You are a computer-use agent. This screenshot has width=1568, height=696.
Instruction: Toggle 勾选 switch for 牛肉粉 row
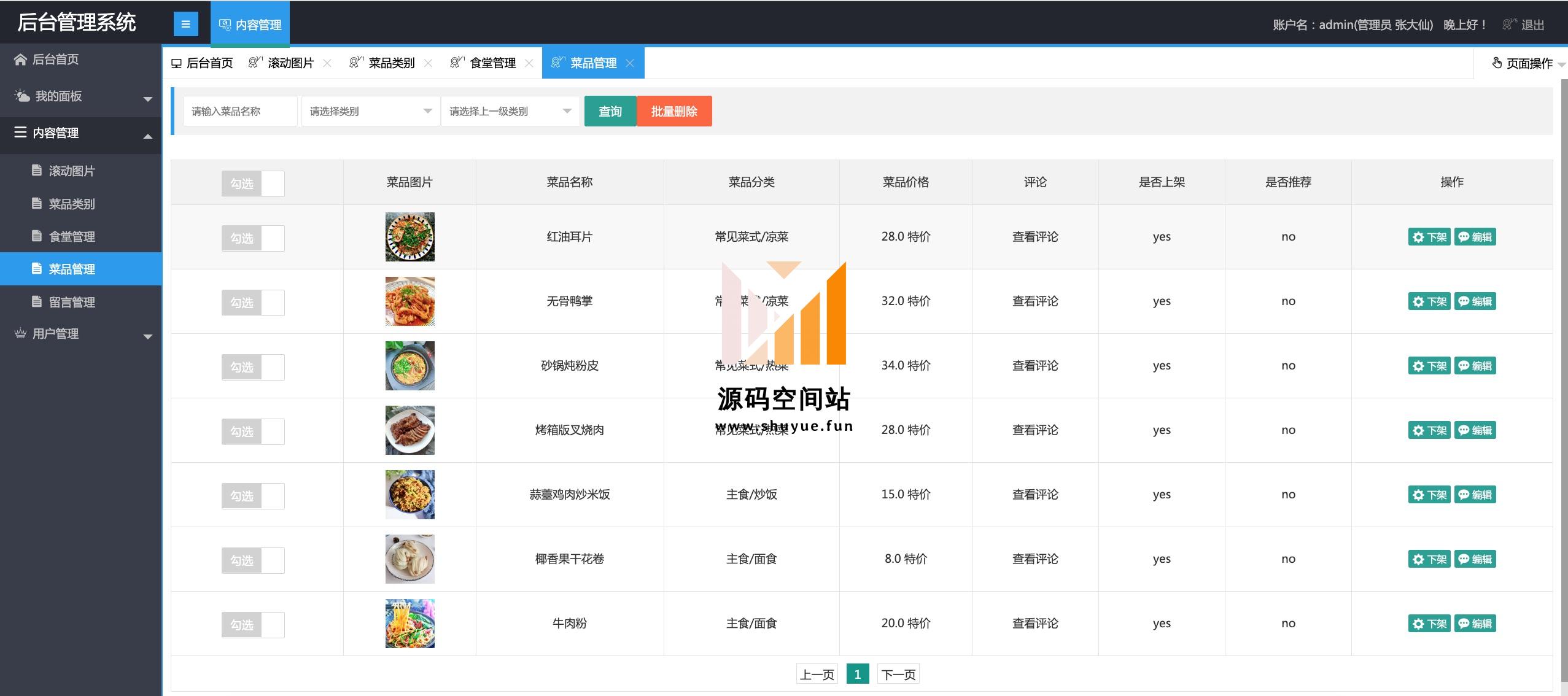coord(253,625)
